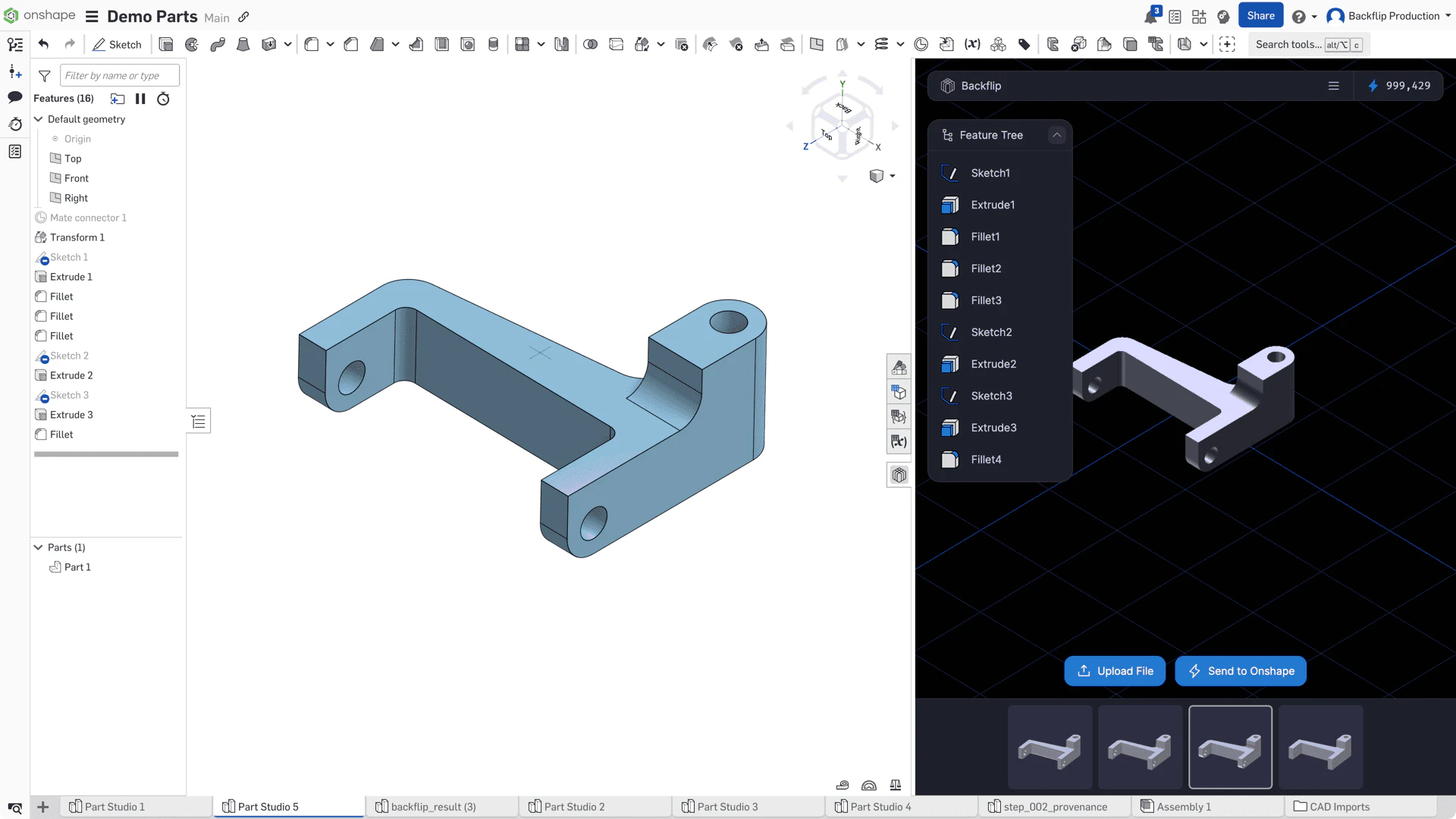The height and width of the screenshot is (819, 1456).
Task: Open the Assembly 1 tab
Action: pyautogui.click(x=1183, y=807)
